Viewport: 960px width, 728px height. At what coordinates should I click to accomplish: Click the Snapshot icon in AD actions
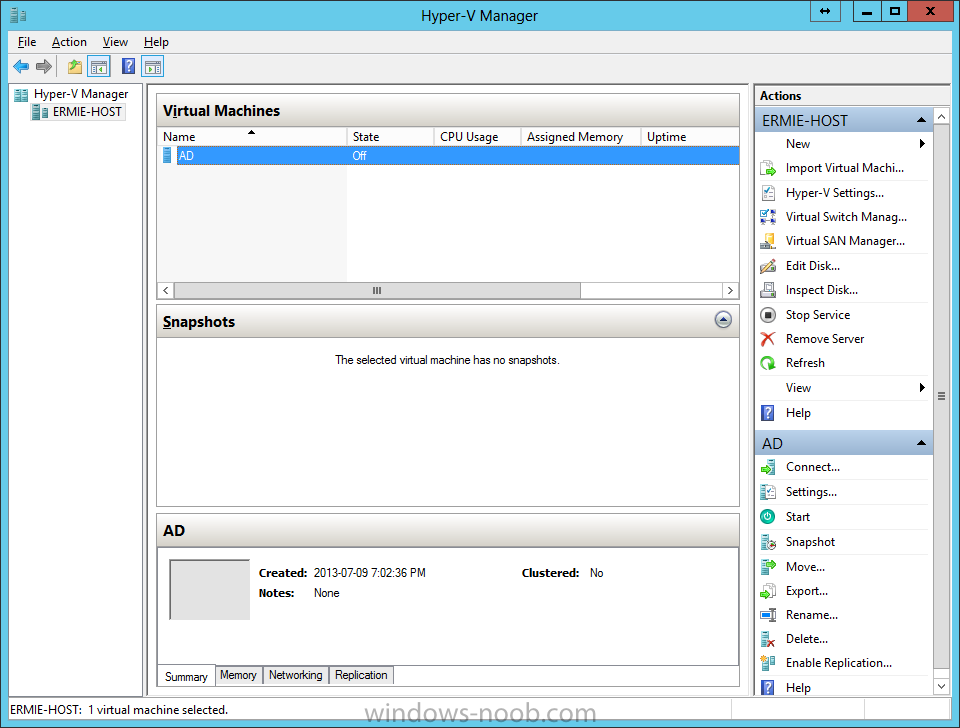(768, 542)
